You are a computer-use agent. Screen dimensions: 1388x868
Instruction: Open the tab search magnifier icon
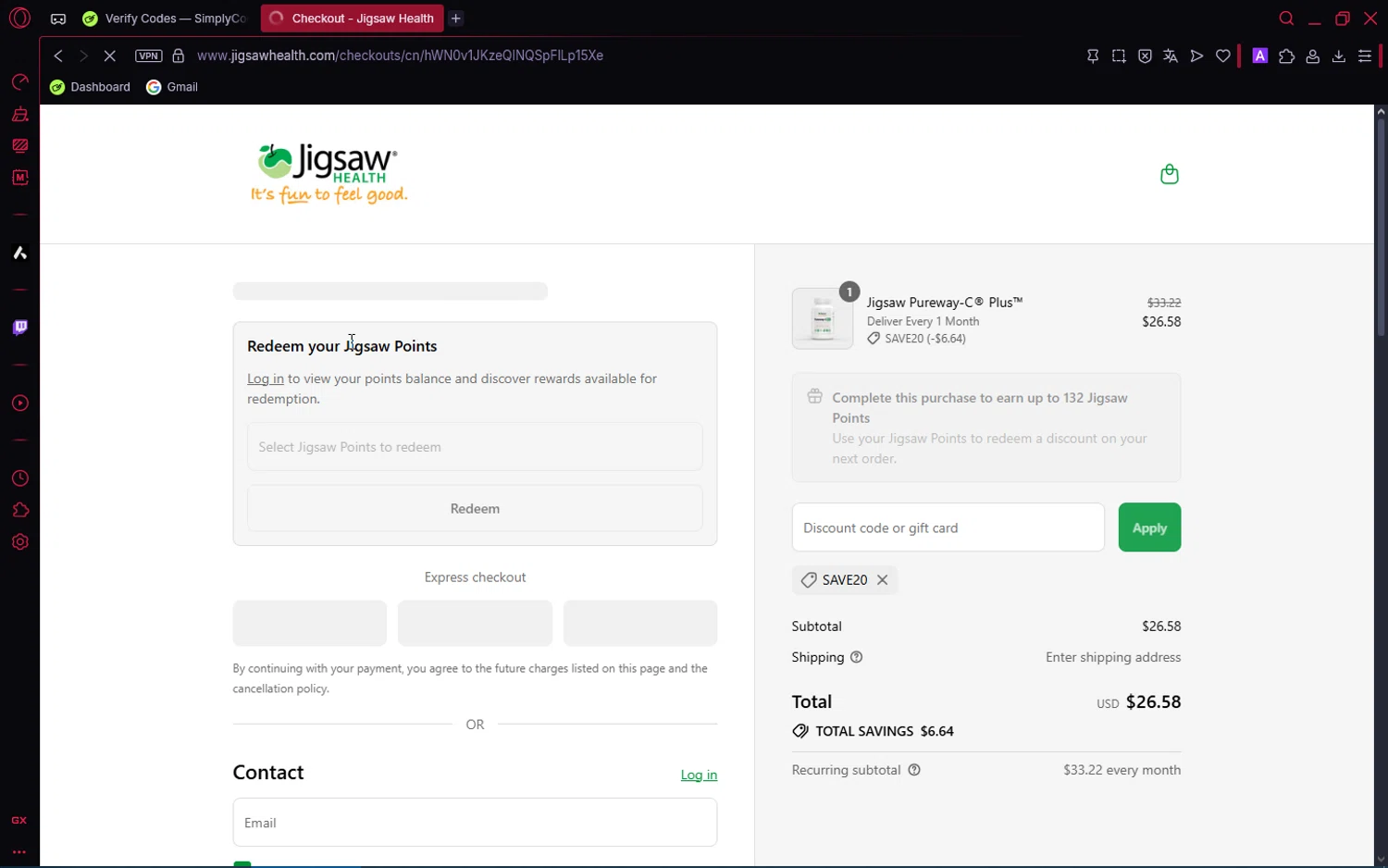point(1286,19)
